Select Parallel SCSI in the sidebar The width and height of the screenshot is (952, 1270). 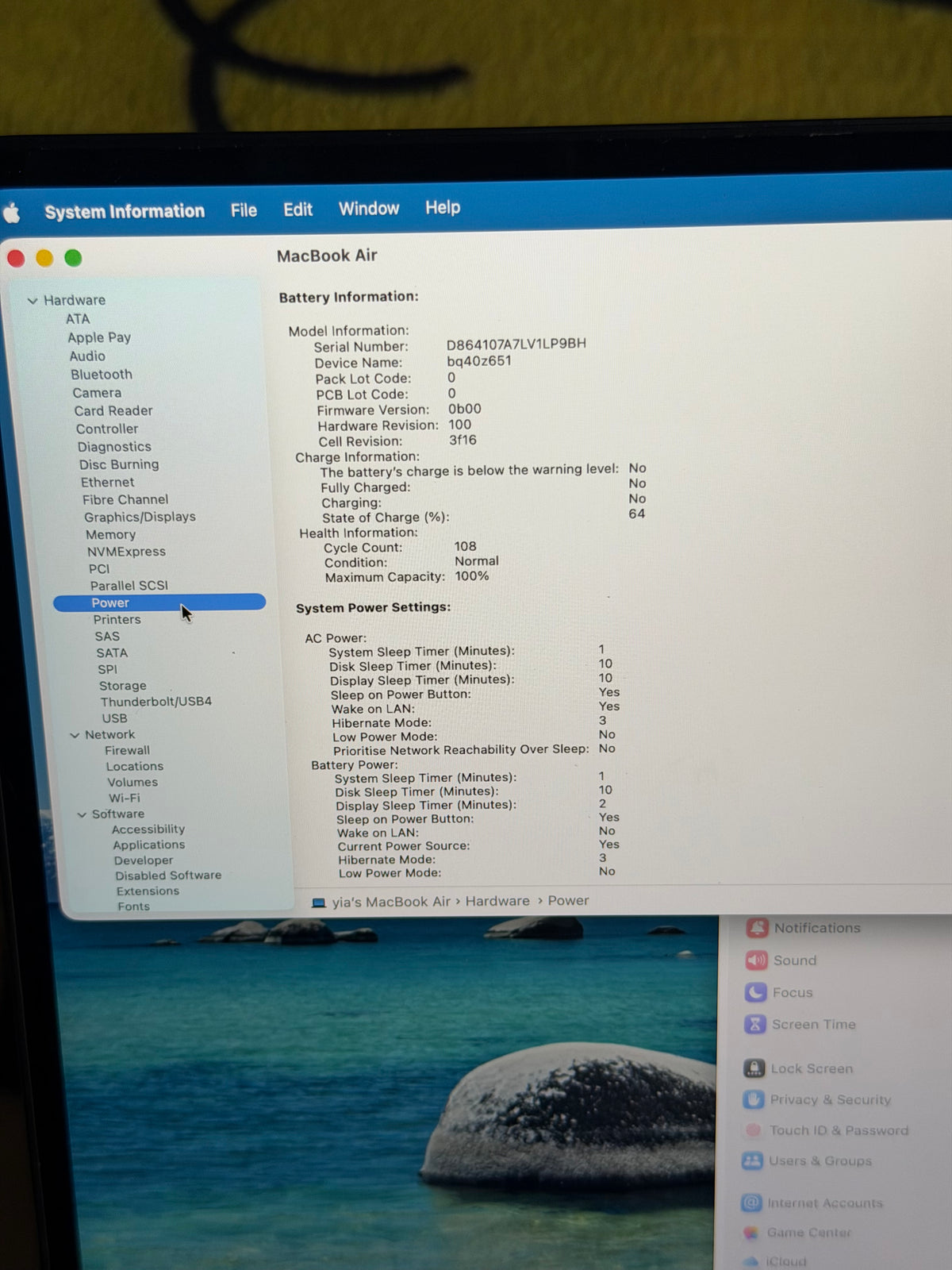(129, 586)
